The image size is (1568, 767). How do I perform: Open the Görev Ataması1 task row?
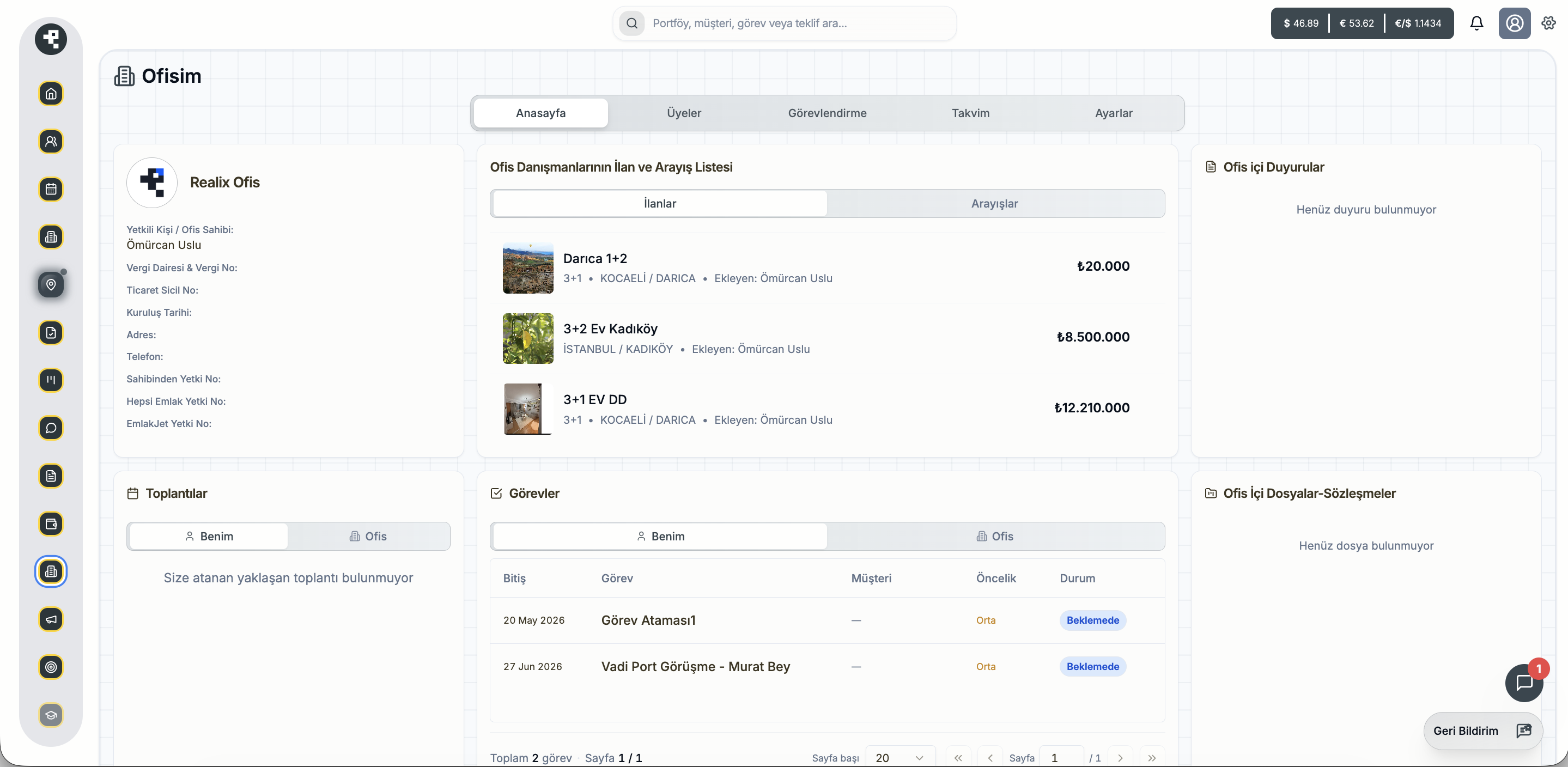pos(827,620)
